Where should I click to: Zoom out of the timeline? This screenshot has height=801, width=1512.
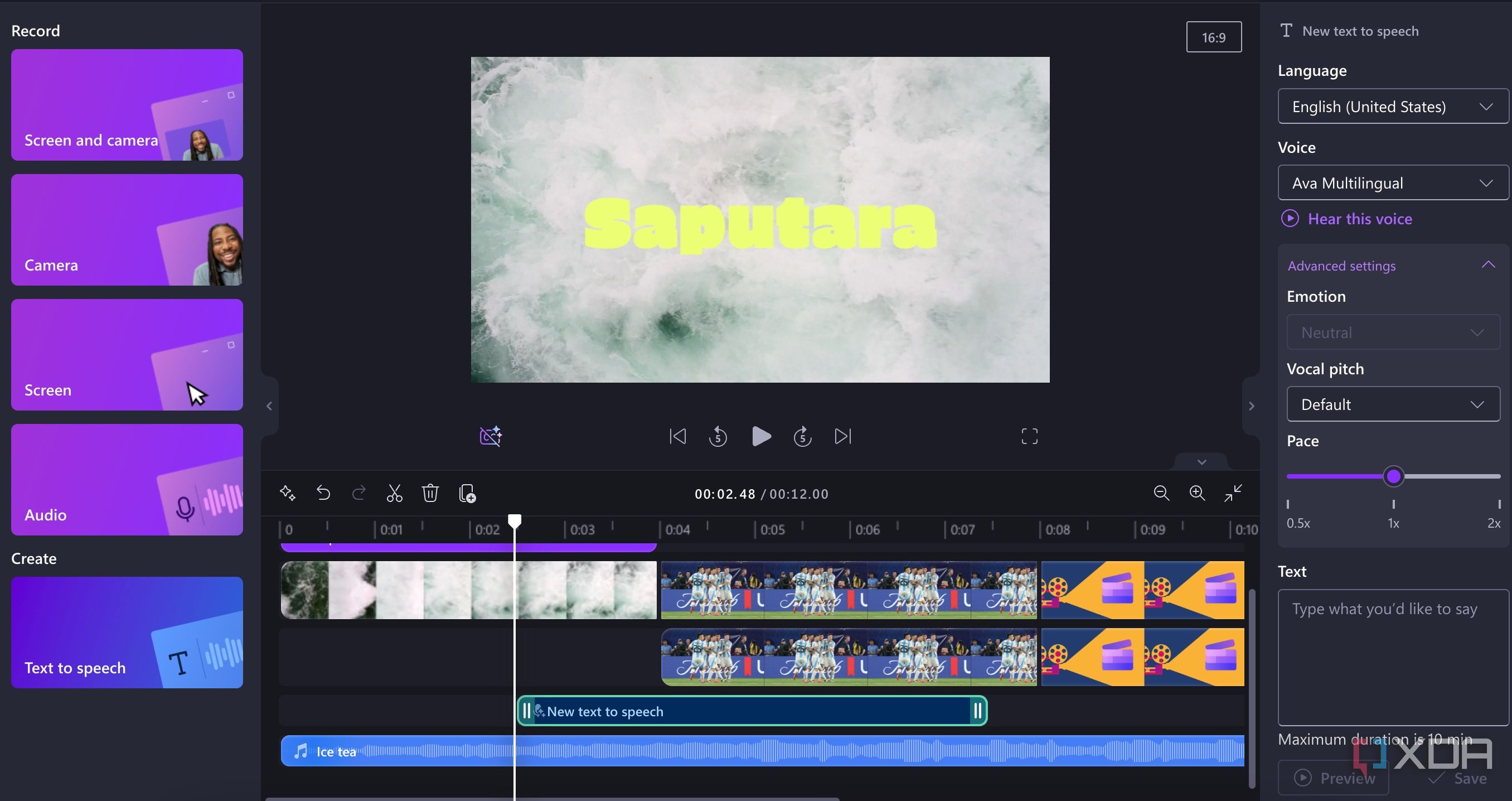1161,493
